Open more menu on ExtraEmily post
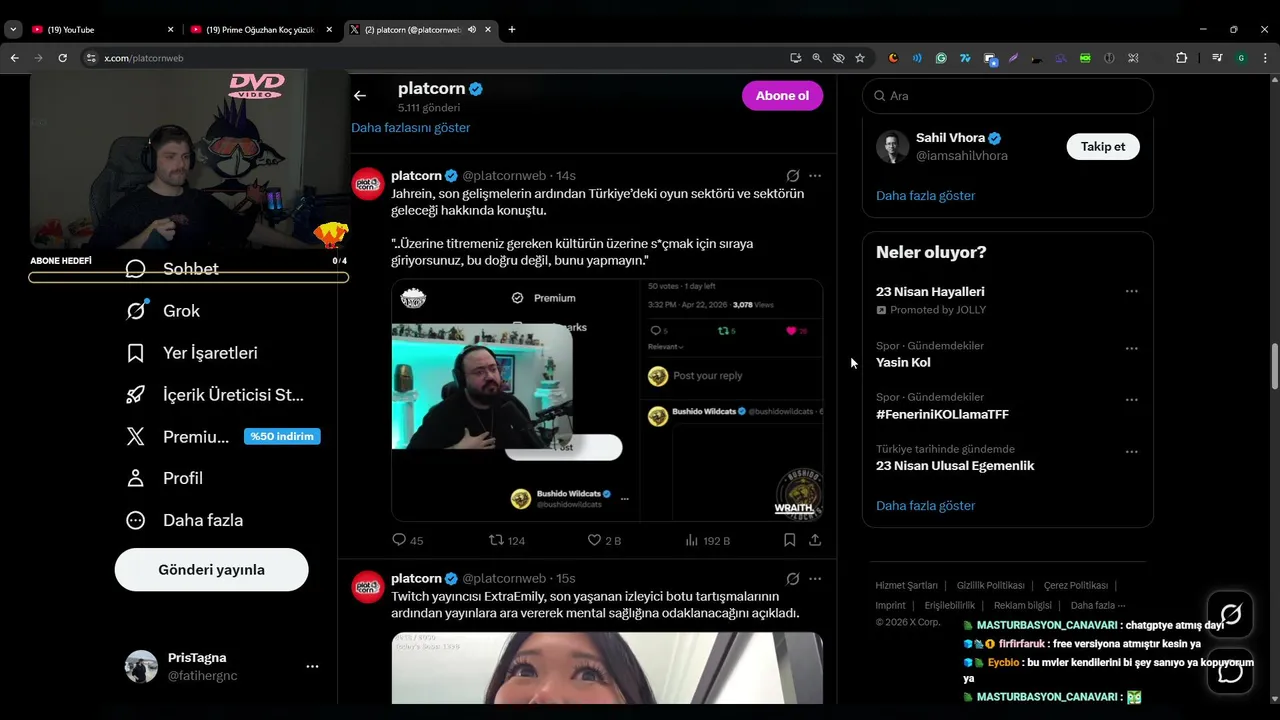The height and width of the screenshot is (720, 1280). click(815, 578)
